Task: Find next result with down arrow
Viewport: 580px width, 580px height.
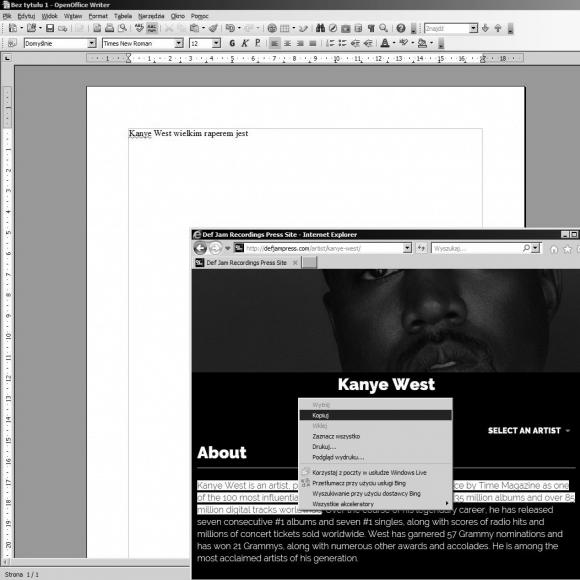Action: point(485,28)
